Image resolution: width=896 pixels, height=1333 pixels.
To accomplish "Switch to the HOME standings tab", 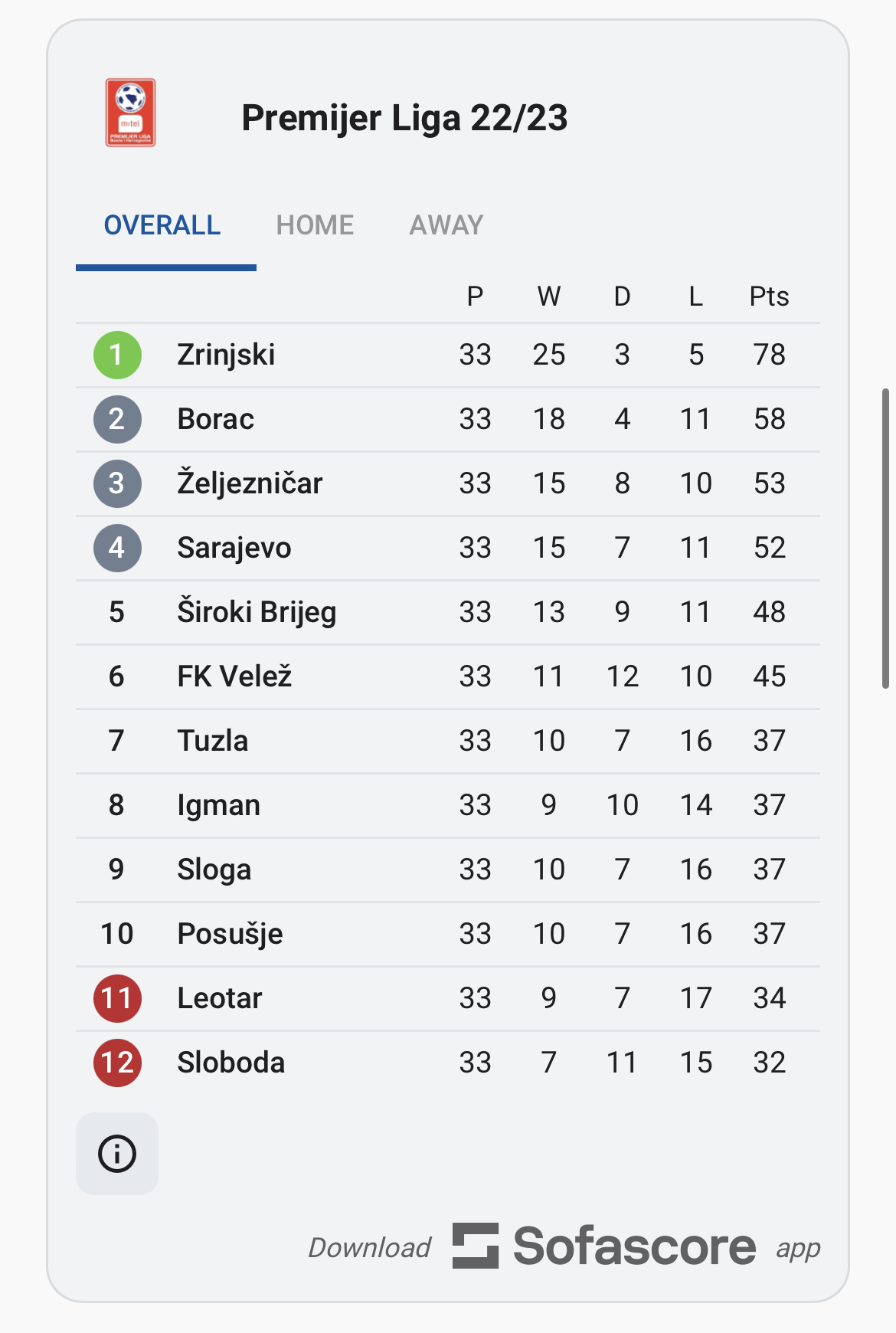I will coord(315,225).
